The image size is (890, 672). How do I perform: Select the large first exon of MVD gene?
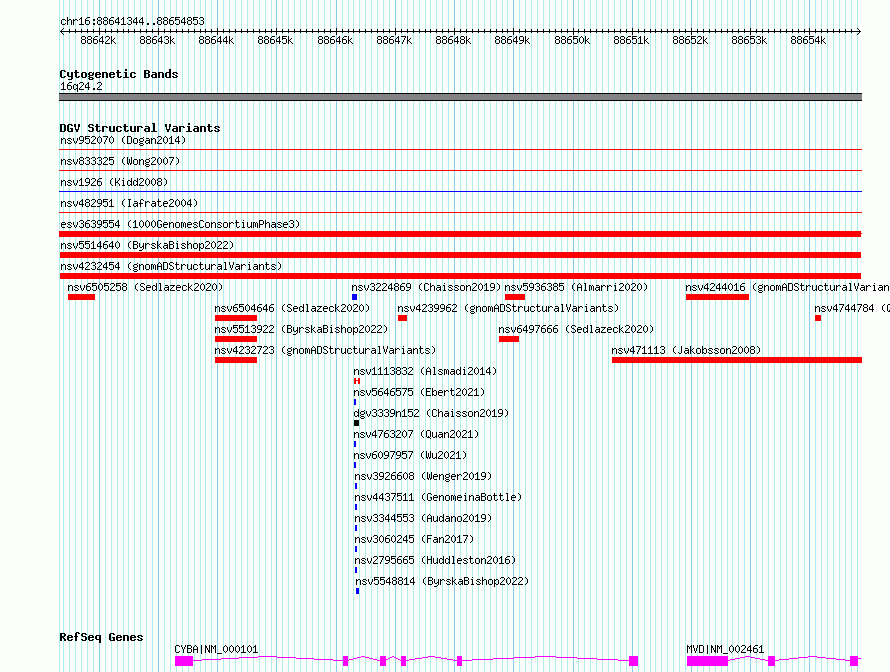pos(707,661)
